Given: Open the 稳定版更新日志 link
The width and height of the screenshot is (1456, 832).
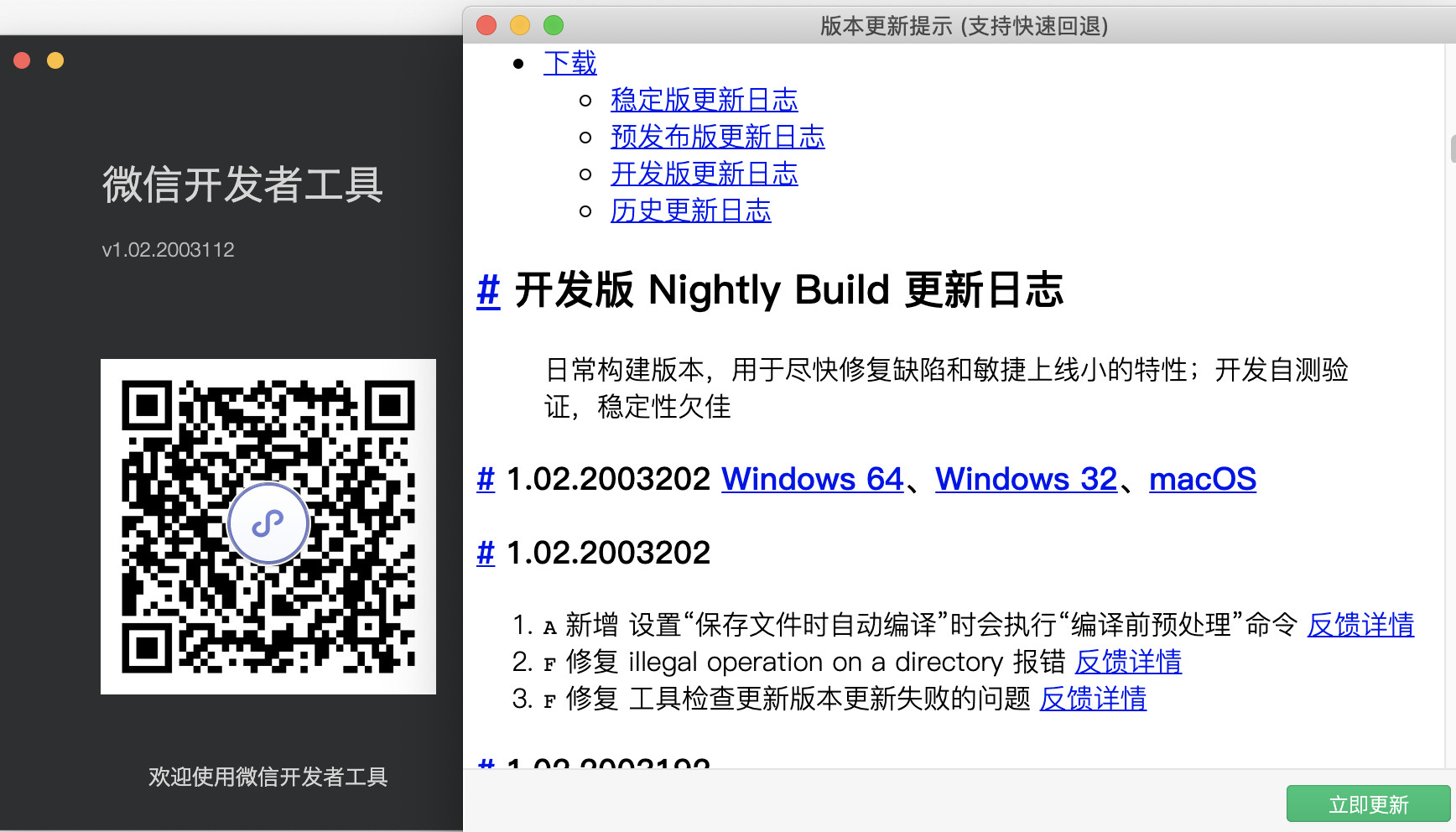Looking at the screenshot, I should pyautogui.click(x=705, y=100).
